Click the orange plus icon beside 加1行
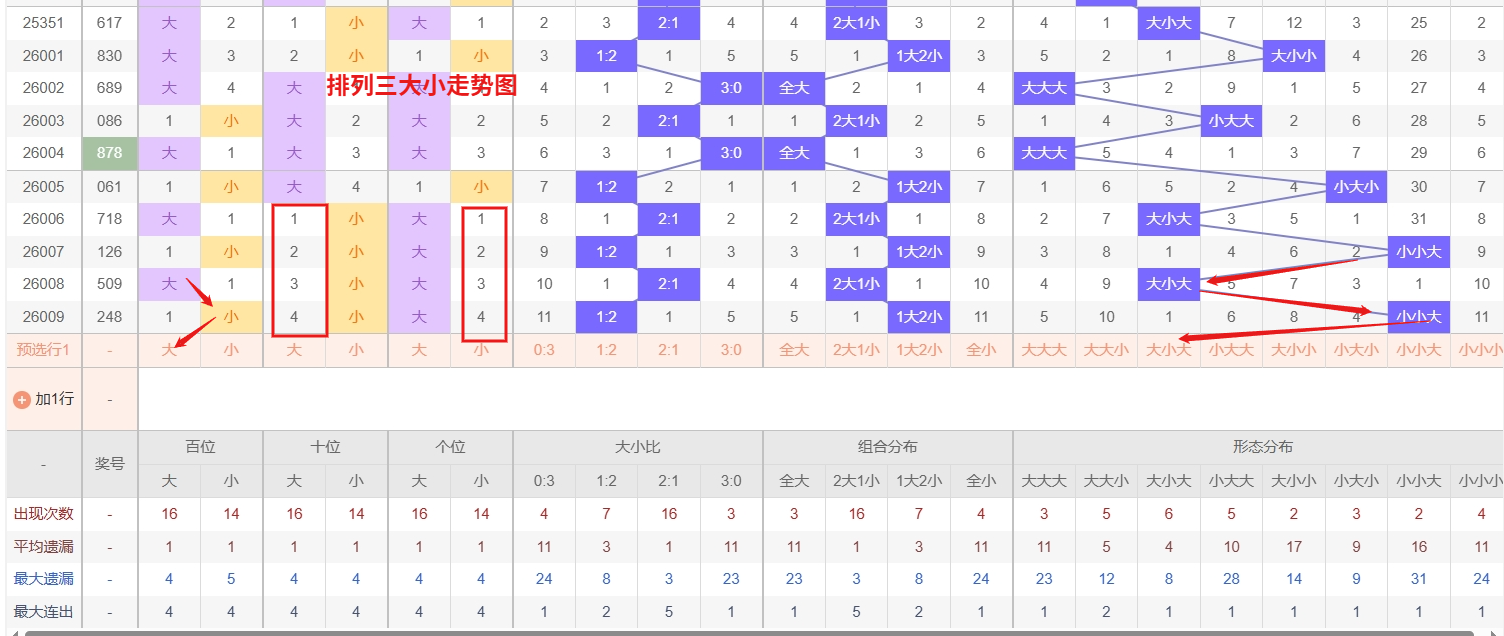The image size is (1504, 636). point(21,399)
